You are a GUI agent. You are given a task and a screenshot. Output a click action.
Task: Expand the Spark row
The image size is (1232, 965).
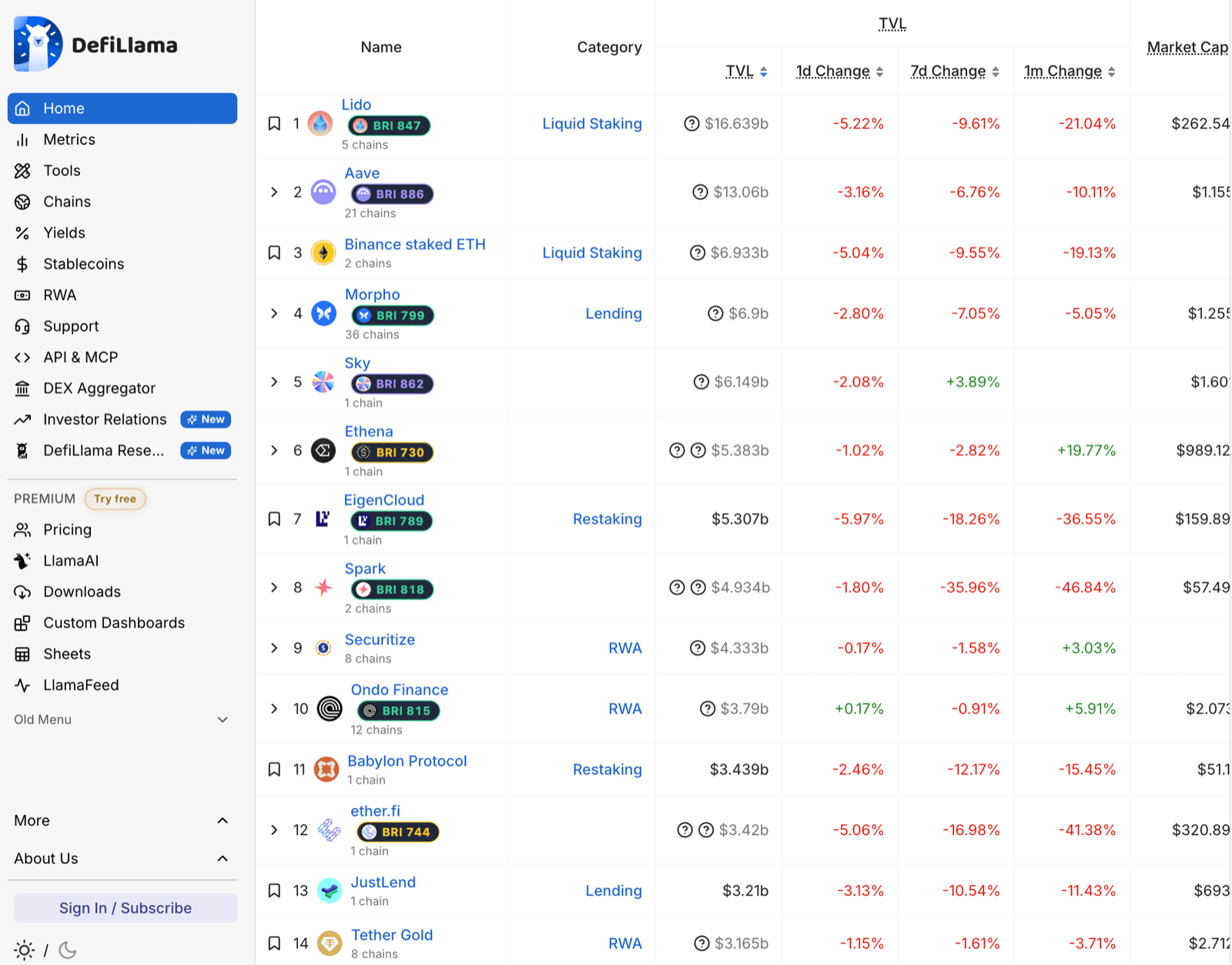tap(274, 588)
